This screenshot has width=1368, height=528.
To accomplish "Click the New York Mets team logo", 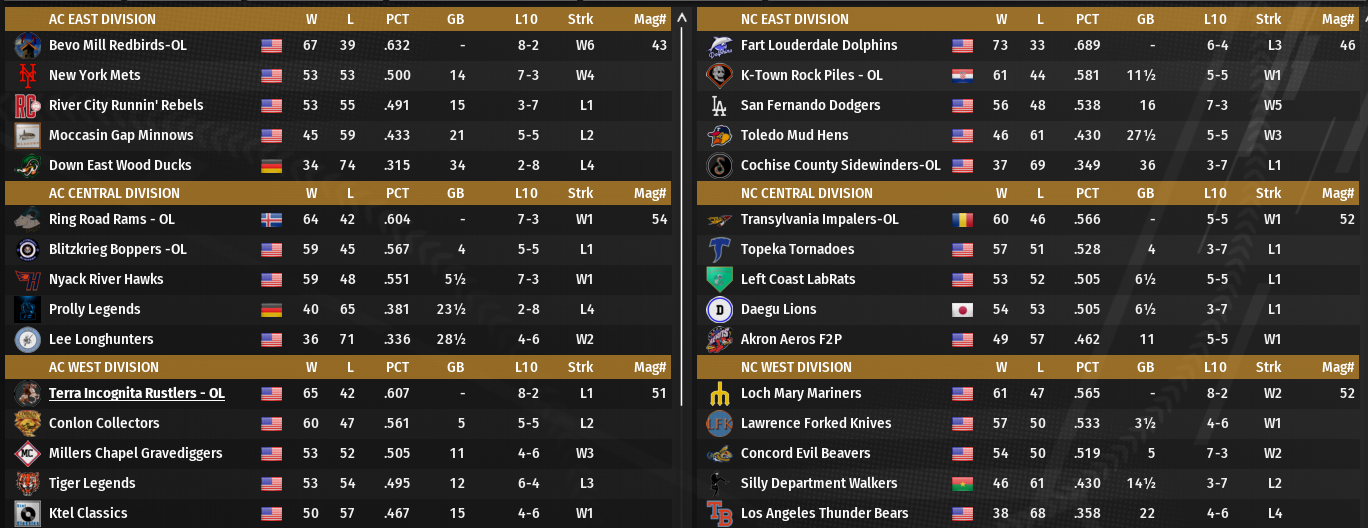I will pyautogui.click(x=27, y=75).
